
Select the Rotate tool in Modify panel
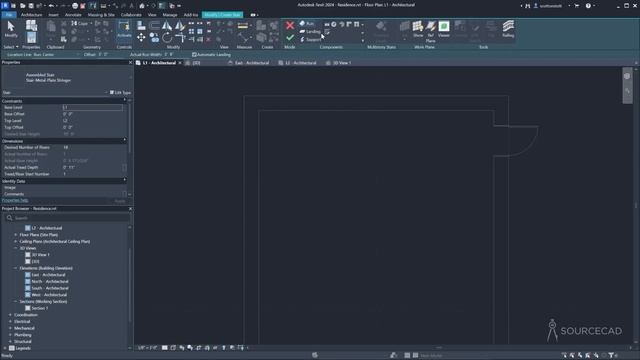167,38
